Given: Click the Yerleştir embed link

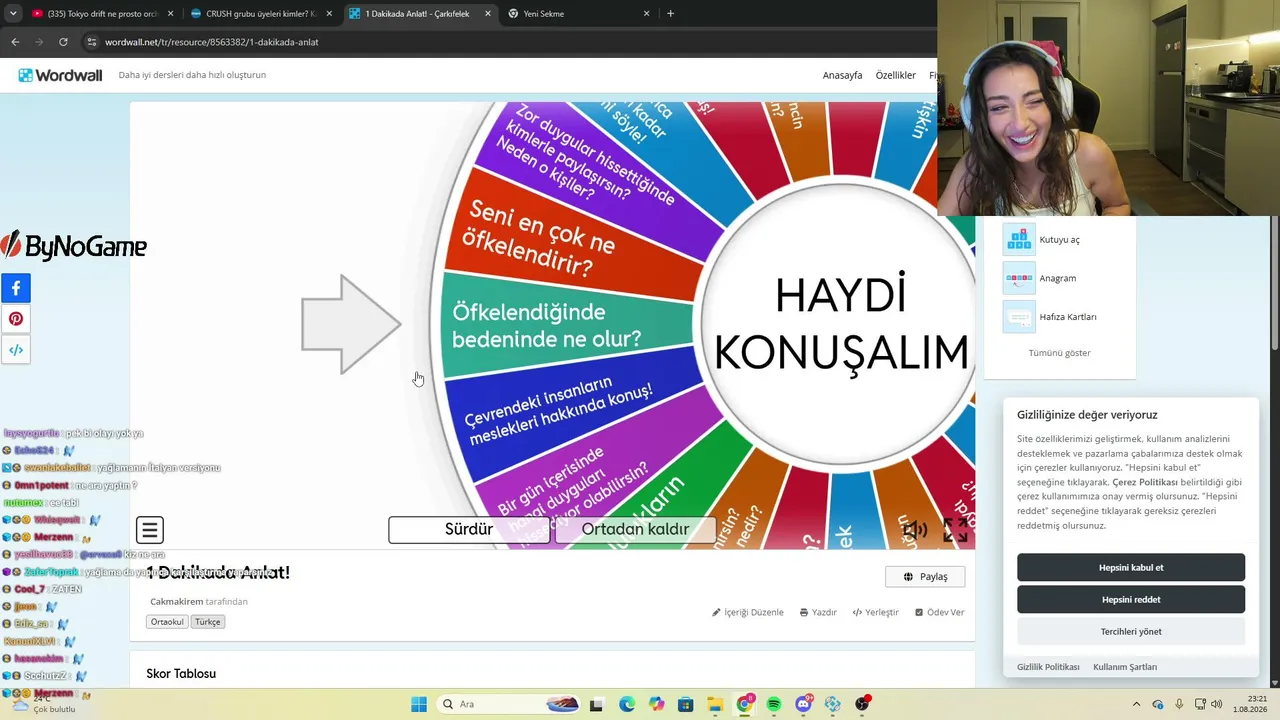Looking at the screenshot, I should click(x=875, y=612).
